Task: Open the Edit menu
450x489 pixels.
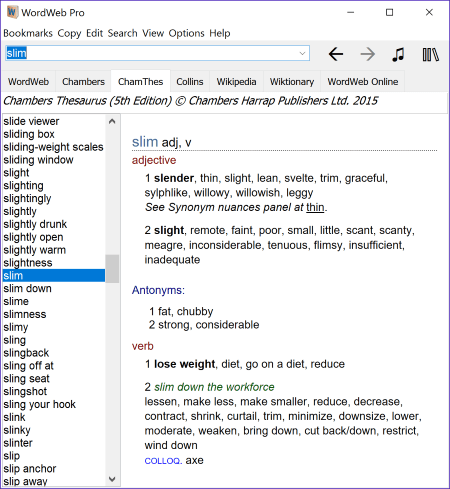Action: (x=95, y=33)
